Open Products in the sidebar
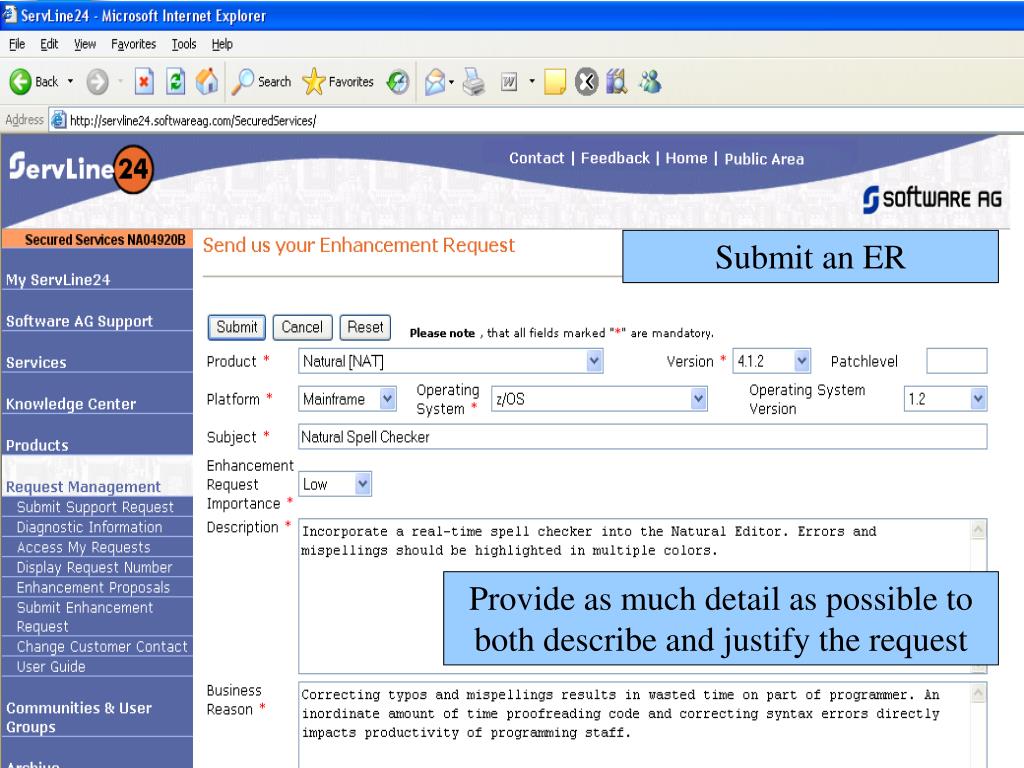The image size is (1024, 768). tap(37, 445)
